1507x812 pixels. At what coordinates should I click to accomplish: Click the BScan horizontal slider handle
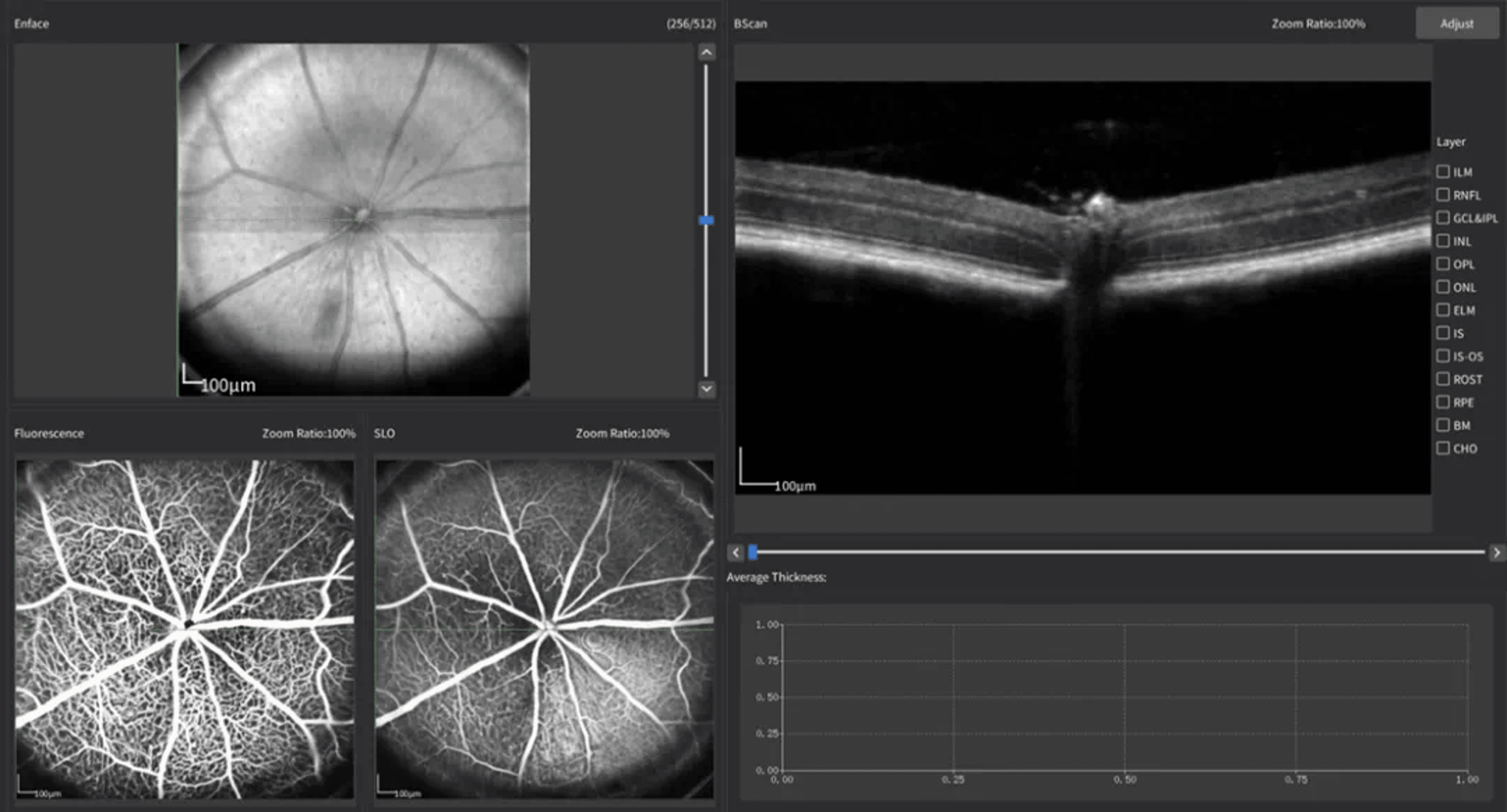point(753,552)
